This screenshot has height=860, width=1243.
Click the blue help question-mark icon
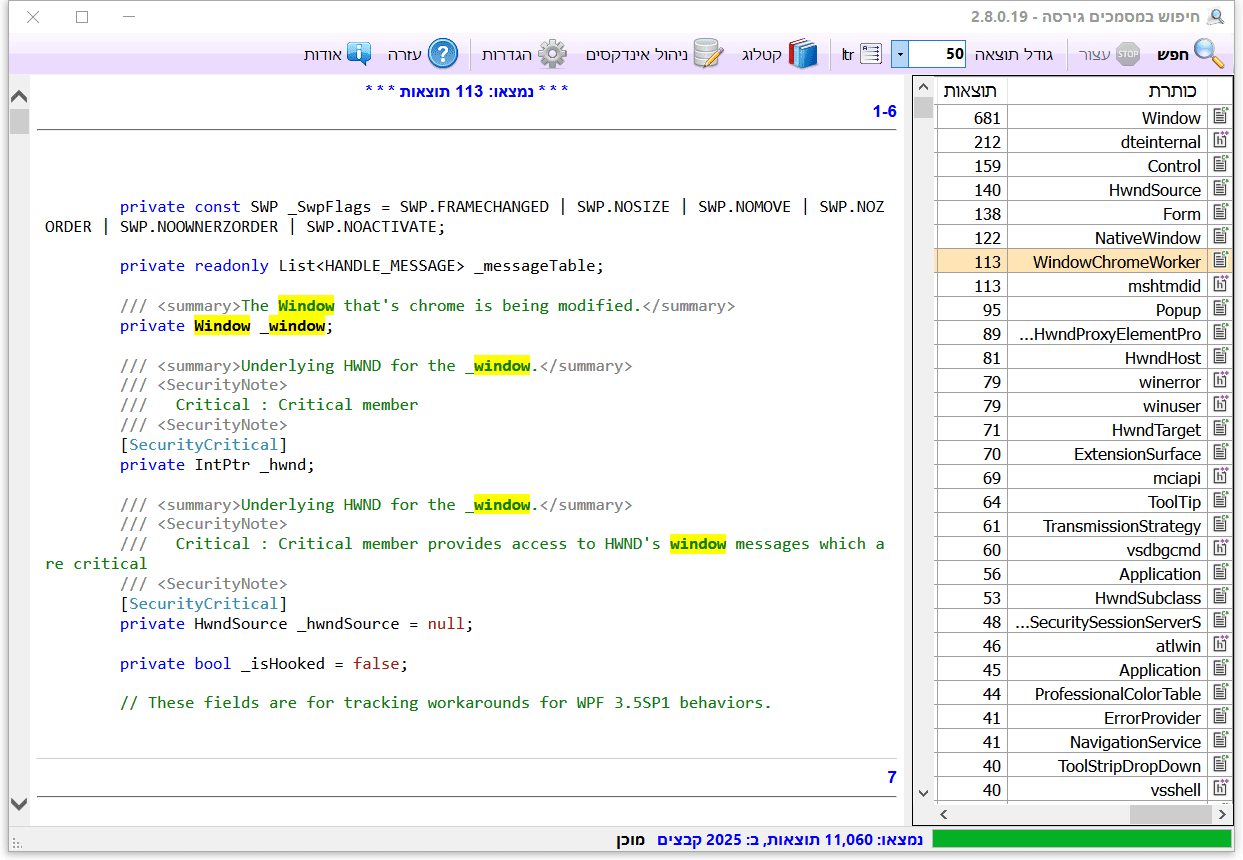click(x=443, y=53)
